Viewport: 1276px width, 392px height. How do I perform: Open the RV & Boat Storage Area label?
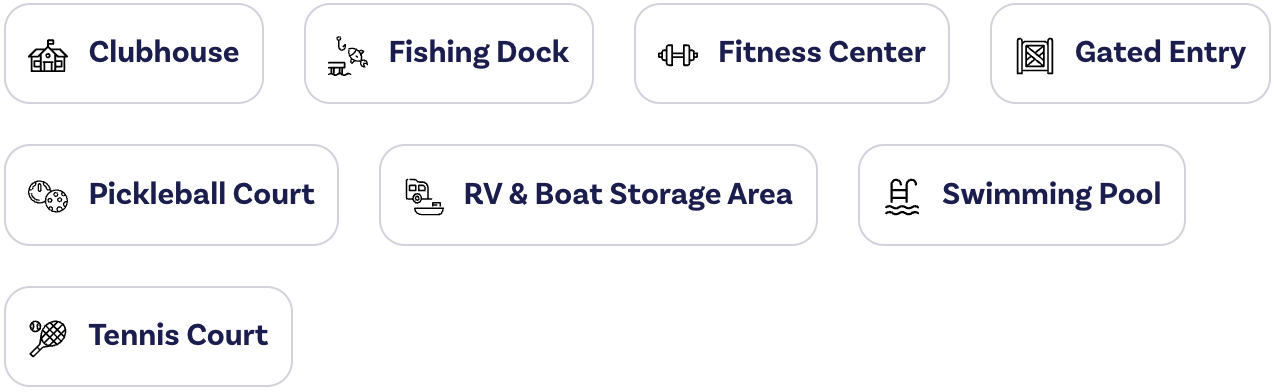[x=628, y=194]
